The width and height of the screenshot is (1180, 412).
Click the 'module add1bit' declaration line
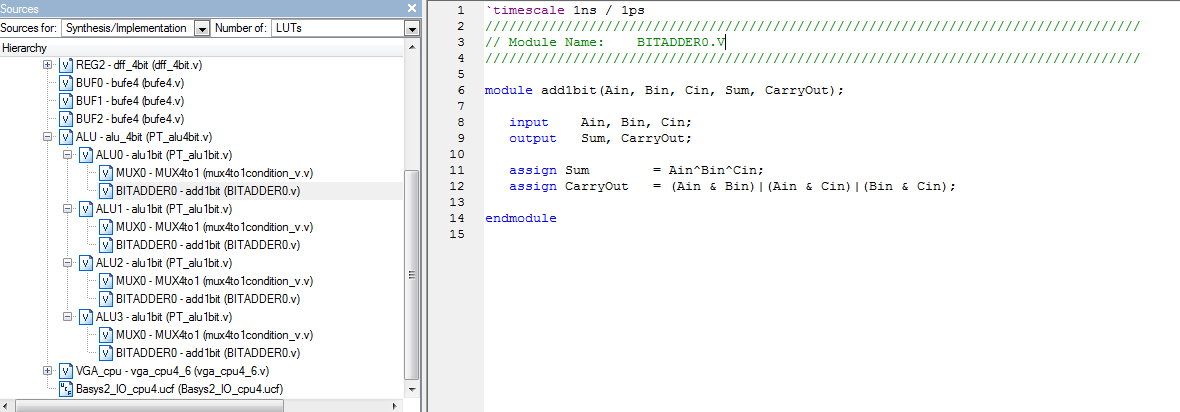click(665, 90)
